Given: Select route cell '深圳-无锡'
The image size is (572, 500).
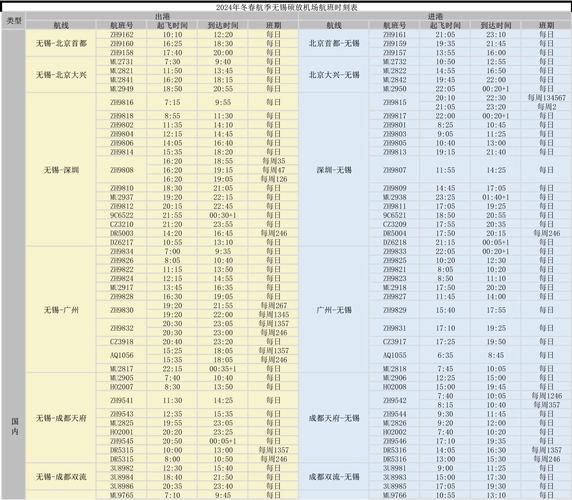Looking at the screenshot, I should [334, 170].
